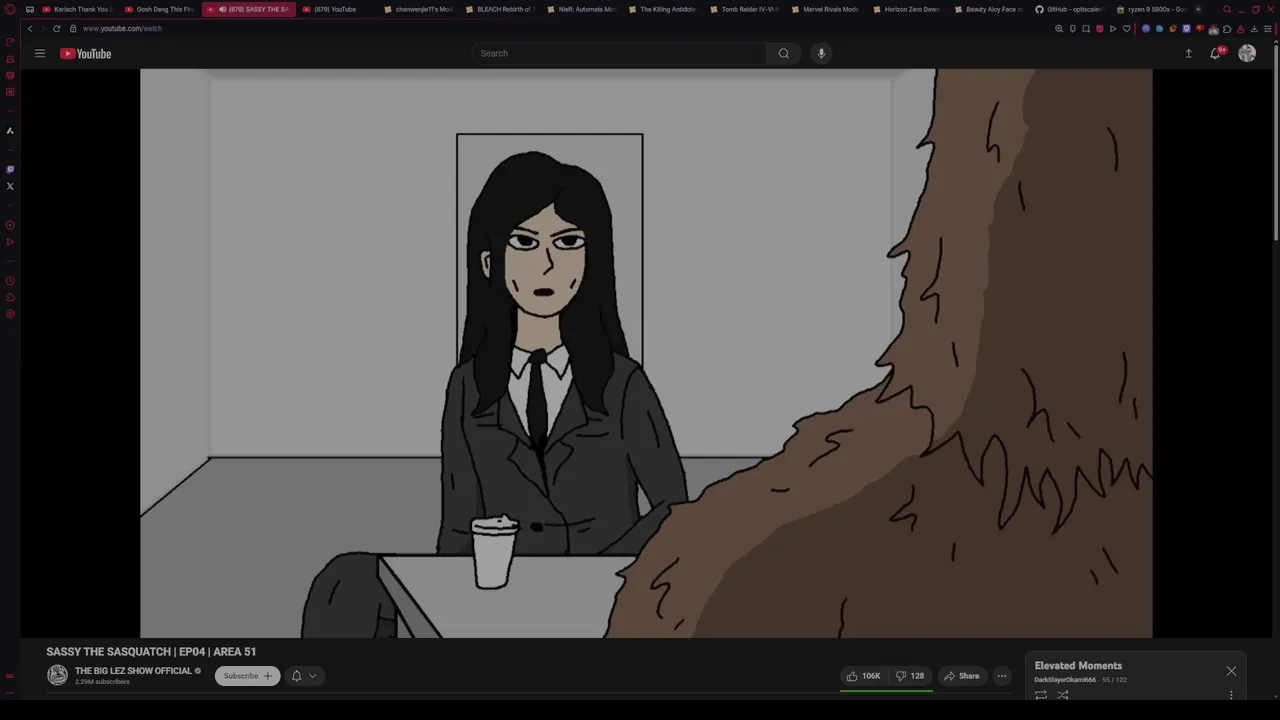
Task: Toggle playlist shuffle in Elevated Moments
Action: (1063, 695)
